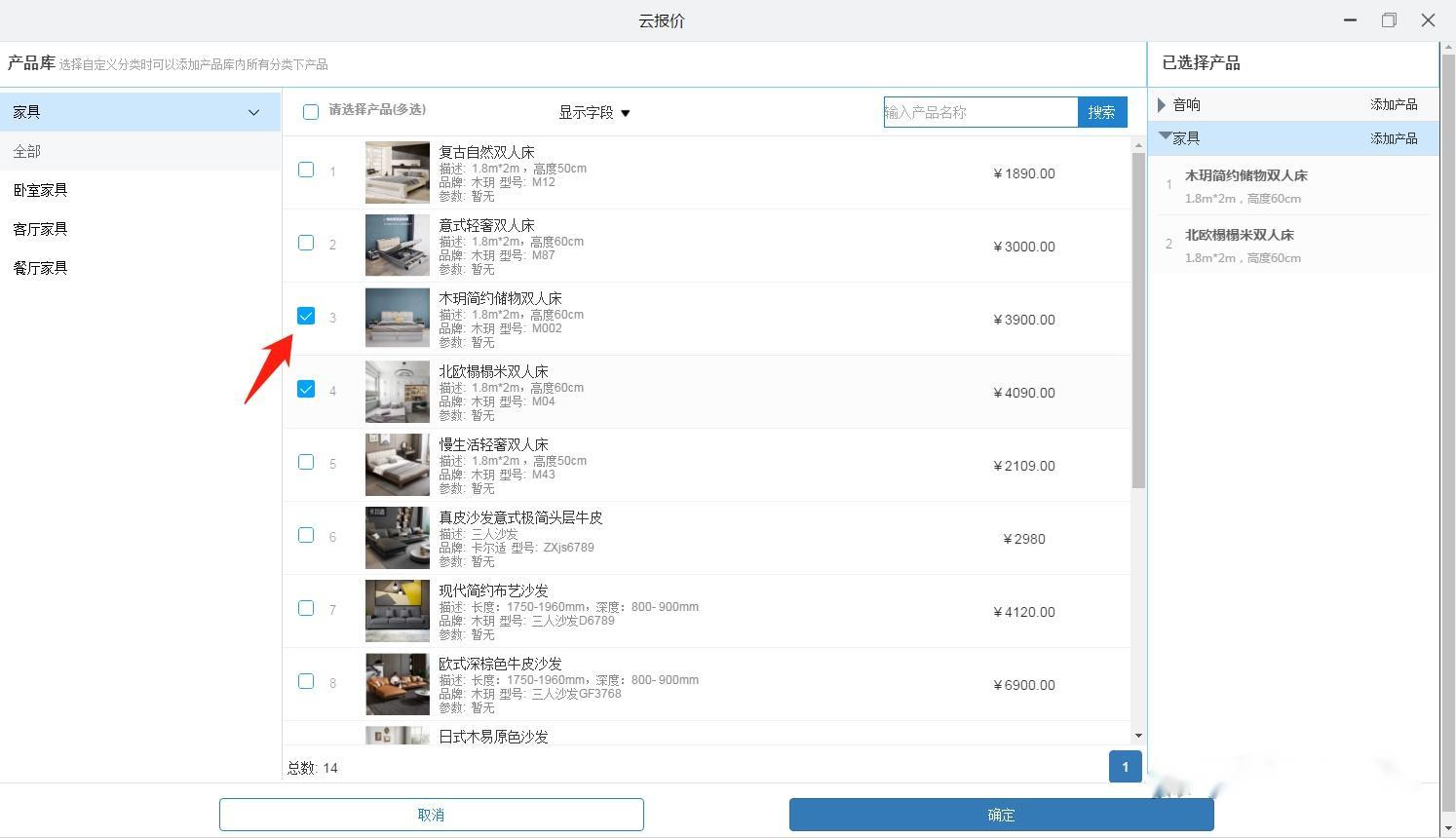Screen dimensions: 1456x838
Task: Click 添加产品 next to 家具
Action: (1394, 137)
